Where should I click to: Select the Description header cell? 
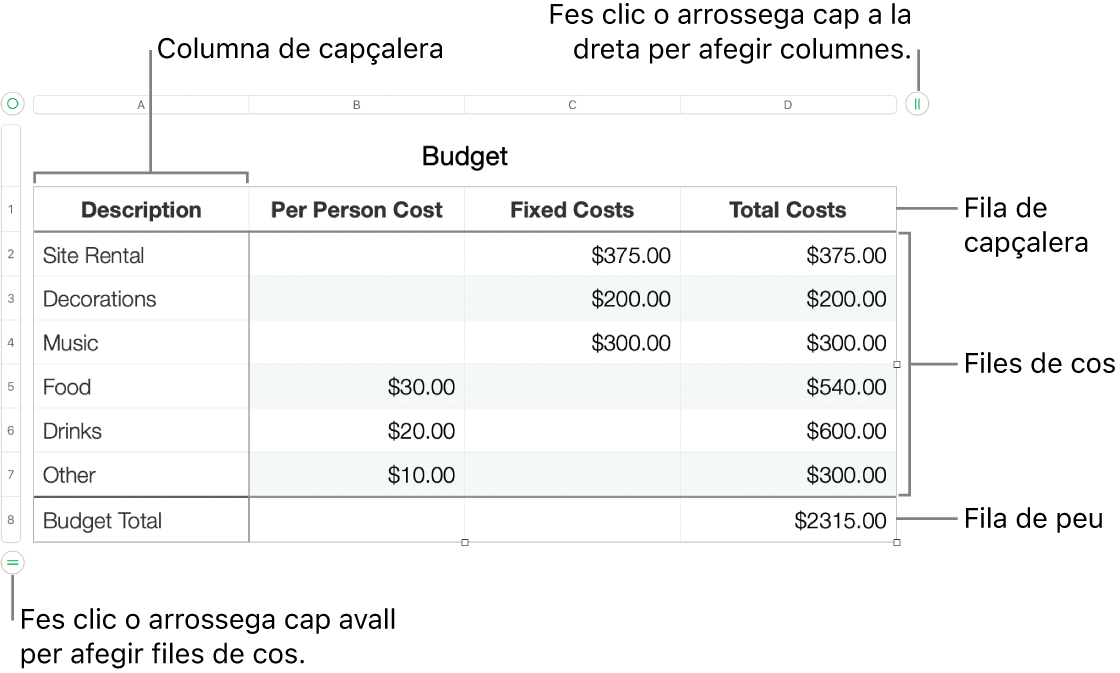(x=141, y=209)
